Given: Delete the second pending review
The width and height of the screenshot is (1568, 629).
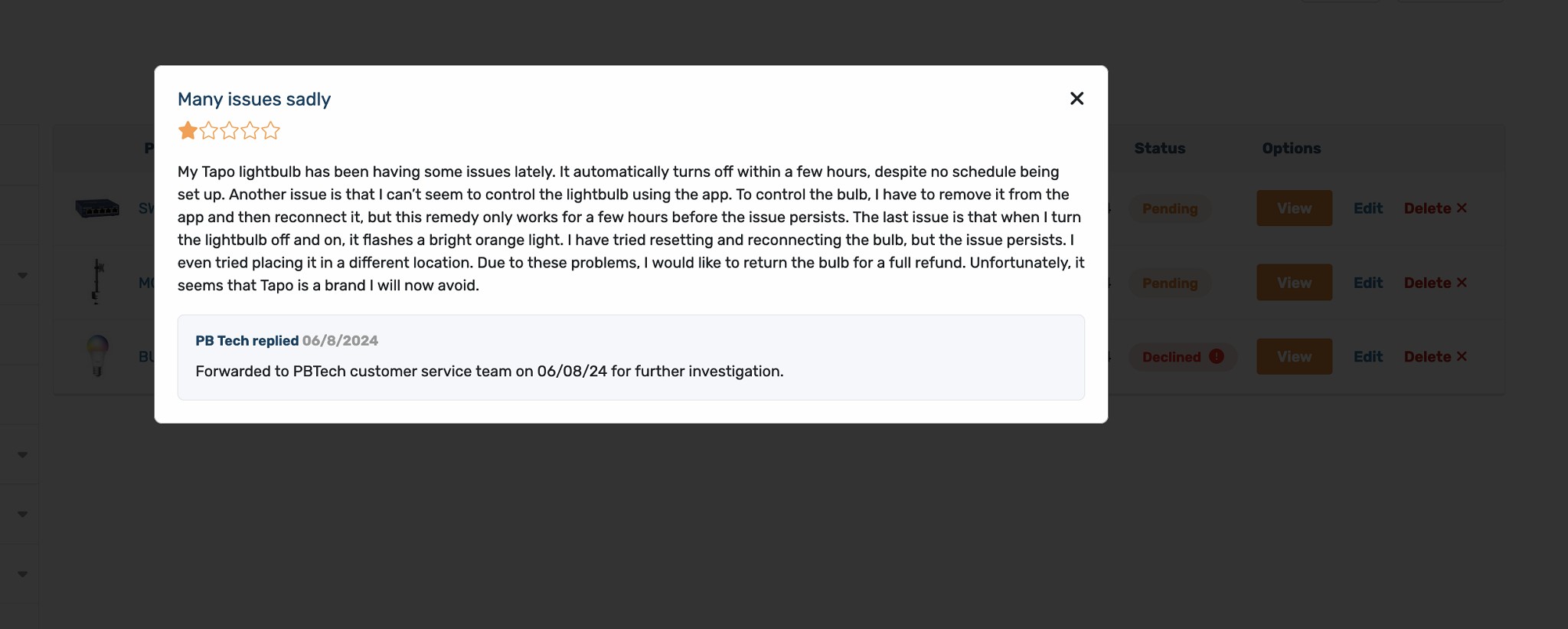Looking at the screenshot, I should tap(1436, 283).
